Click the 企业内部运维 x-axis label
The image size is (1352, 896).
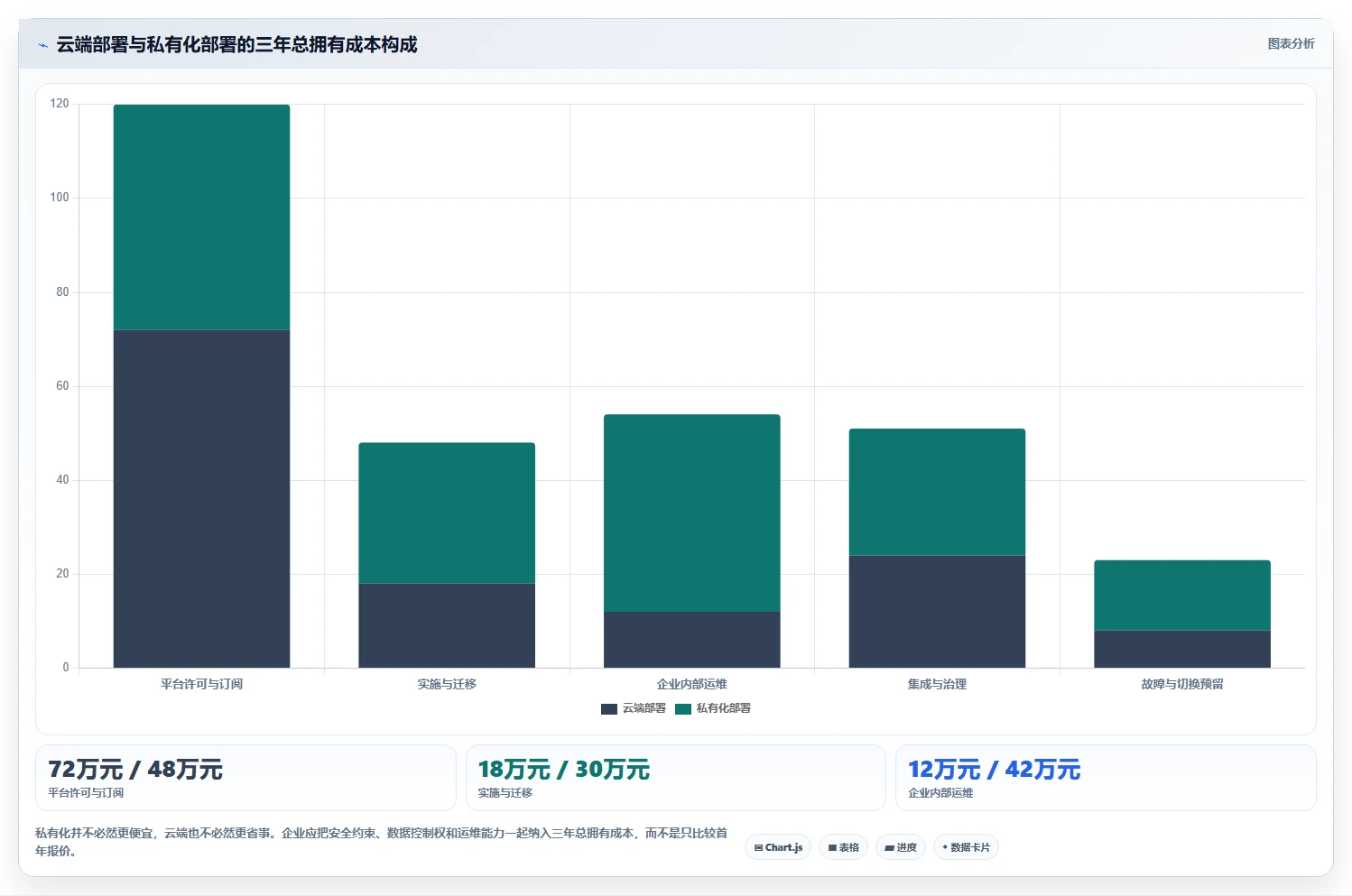692,684
